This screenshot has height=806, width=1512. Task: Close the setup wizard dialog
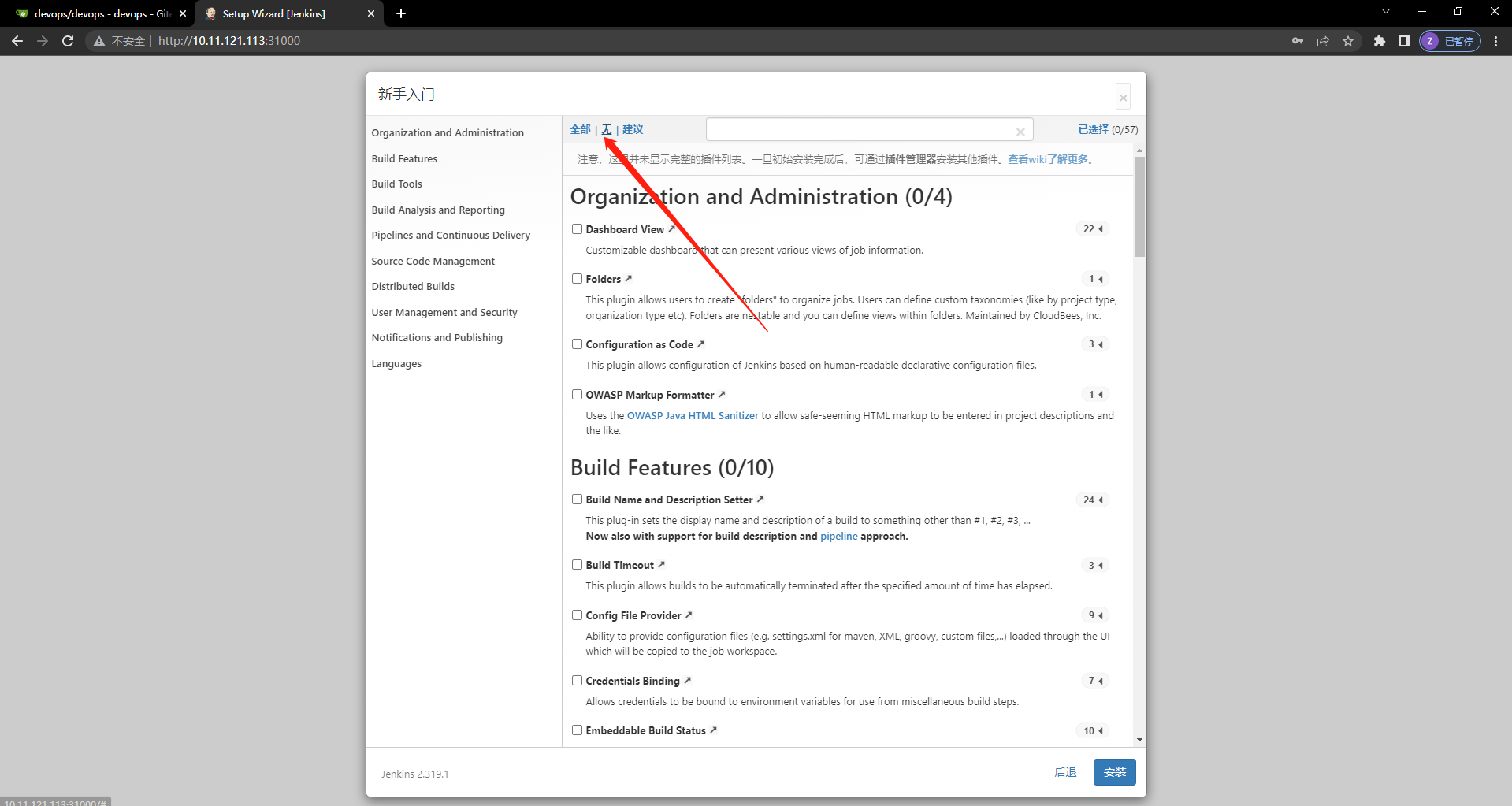click(1124, 98)
